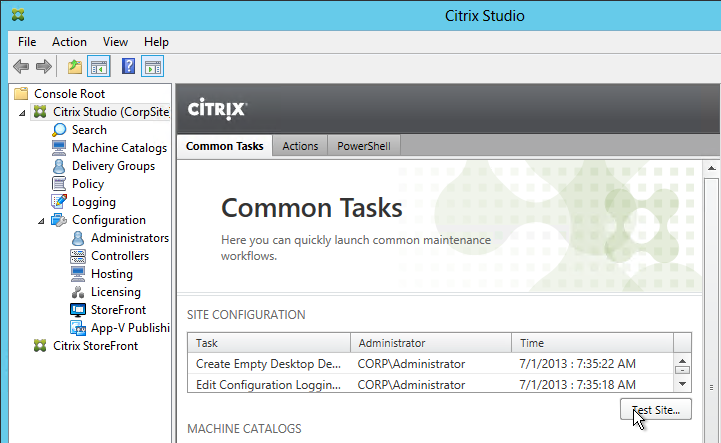Click the Configuration node icon
The image size is (721, 443).
pyautogui.click(x=59, y=220)
